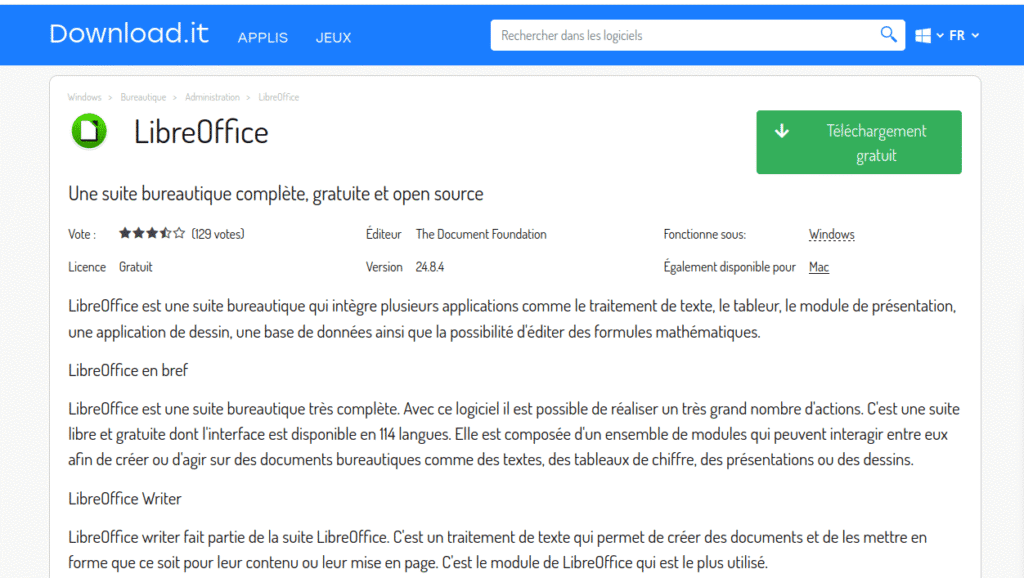Click the (129 votes) count
Image resolution: width=1024 pixels, height=578 pixels.
(x=217, y=234)
